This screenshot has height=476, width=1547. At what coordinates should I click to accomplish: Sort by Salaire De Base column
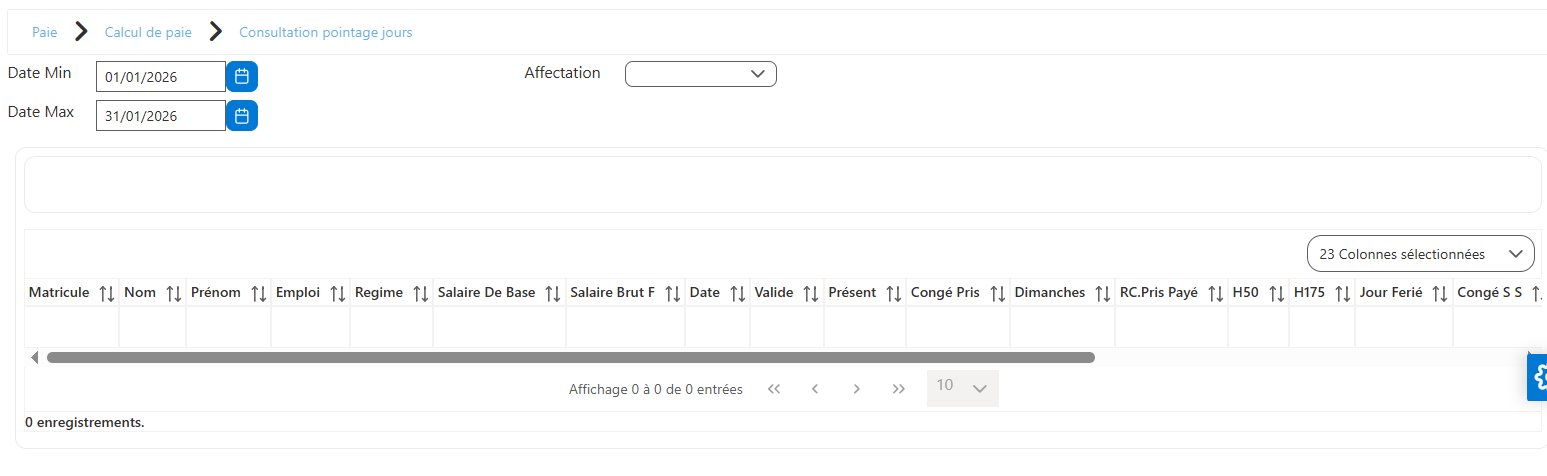pyautogui.click(x=552, y=293)
